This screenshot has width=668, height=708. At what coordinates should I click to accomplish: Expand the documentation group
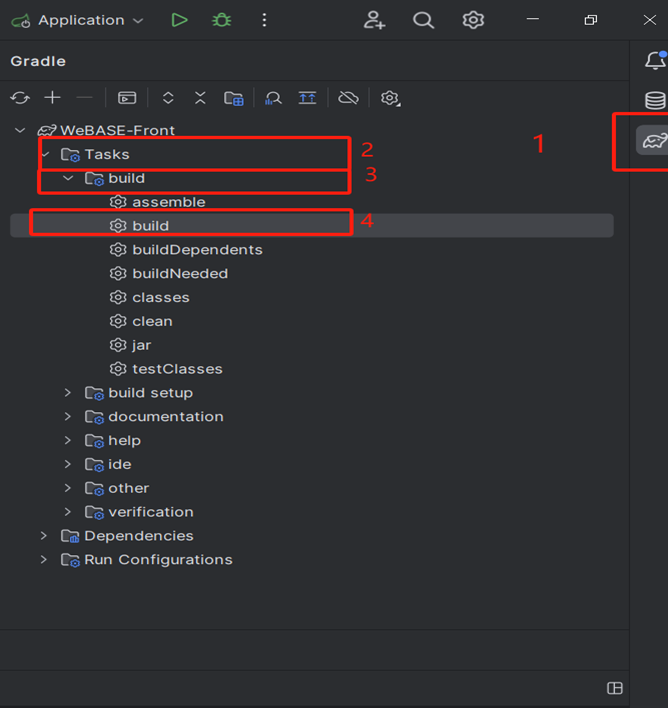click(68, 416)
